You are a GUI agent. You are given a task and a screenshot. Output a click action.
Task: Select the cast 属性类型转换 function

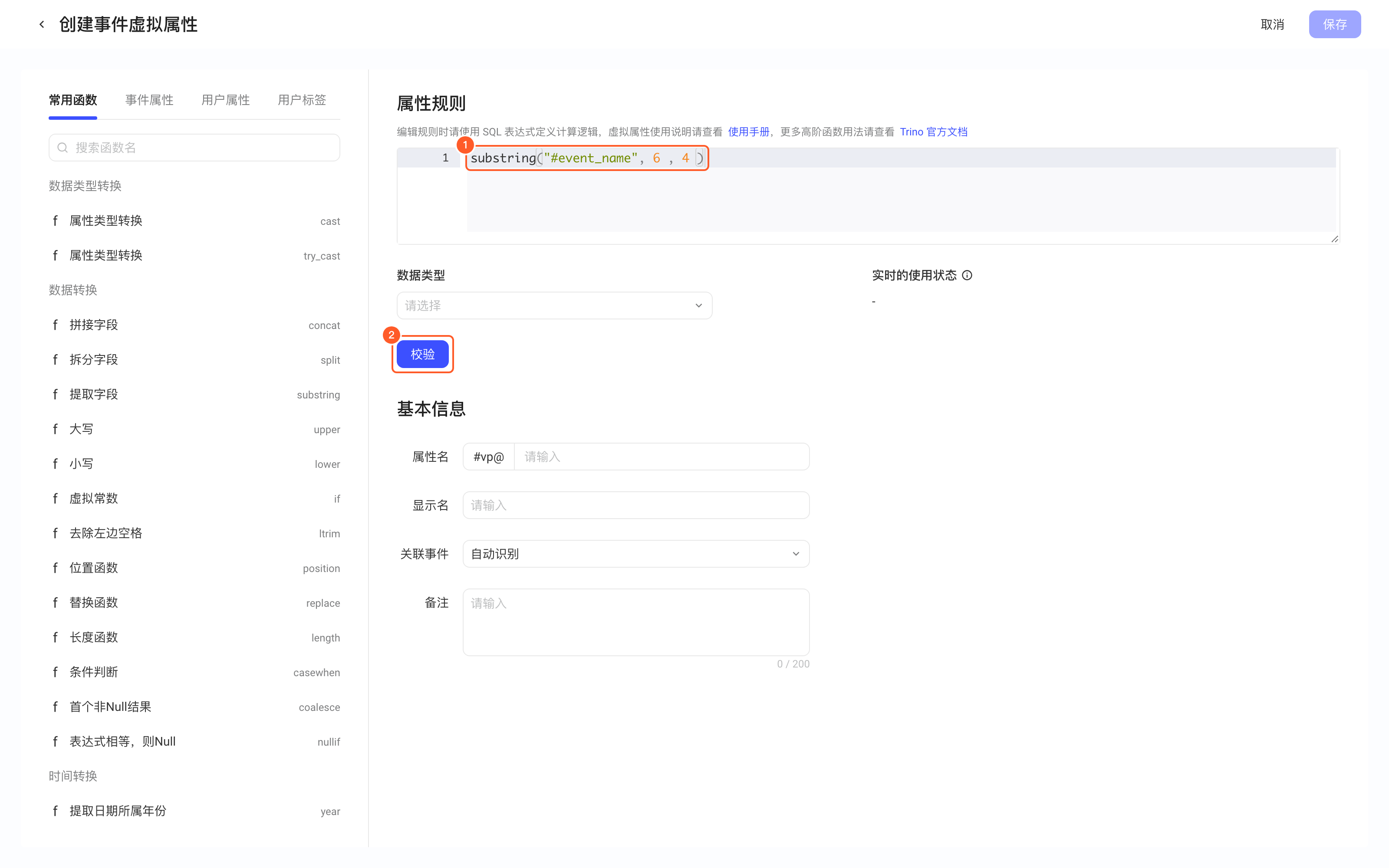tap(194, 221)
